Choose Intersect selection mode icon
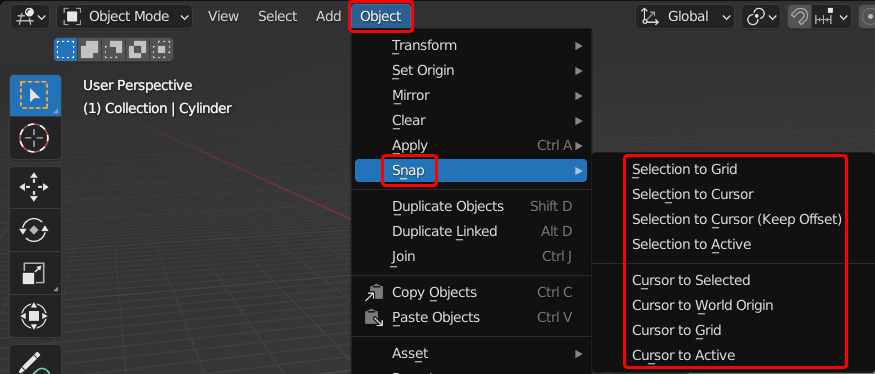The image size is (875, 374). point(161,50)
